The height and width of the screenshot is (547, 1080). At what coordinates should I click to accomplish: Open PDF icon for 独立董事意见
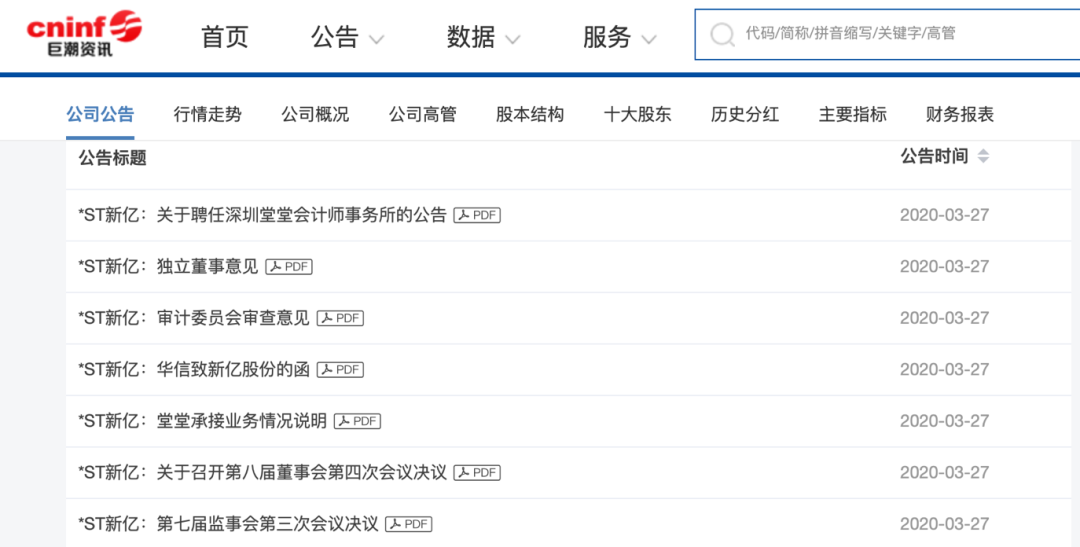pyautogui.click(x=289, y=267)
